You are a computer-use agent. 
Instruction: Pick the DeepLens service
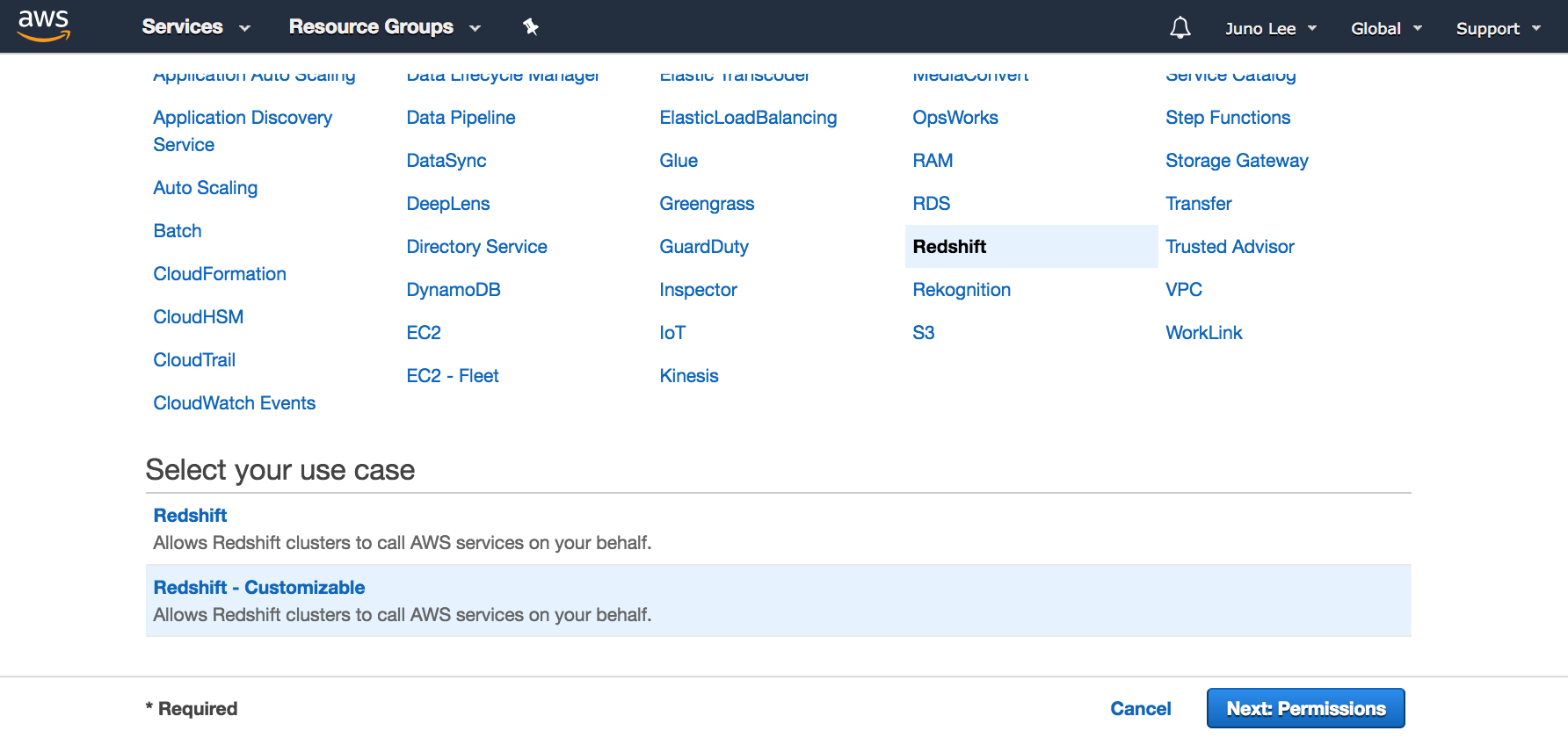pos(448,204)
